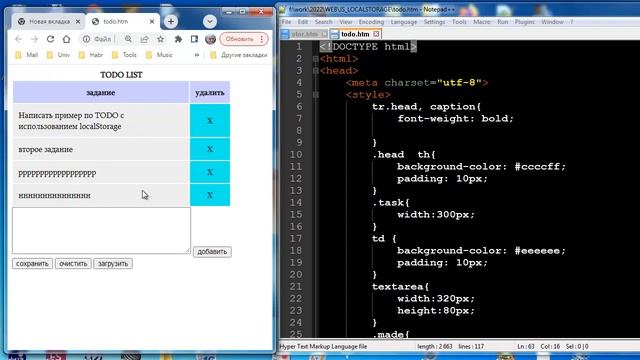Open Notepad++ Plugins menu
This screenshot has width=640, height=360.
click(524, 22)
